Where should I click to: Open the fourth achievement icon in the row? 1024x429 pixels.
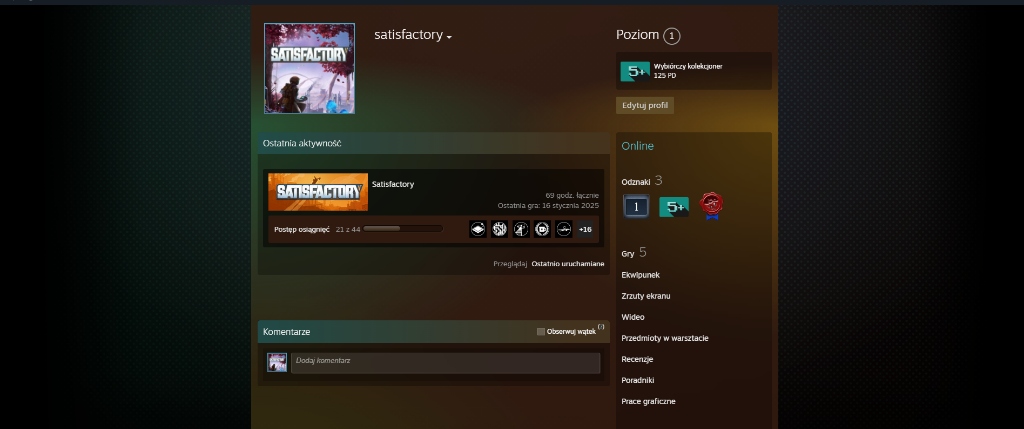(x=542, y=229)
